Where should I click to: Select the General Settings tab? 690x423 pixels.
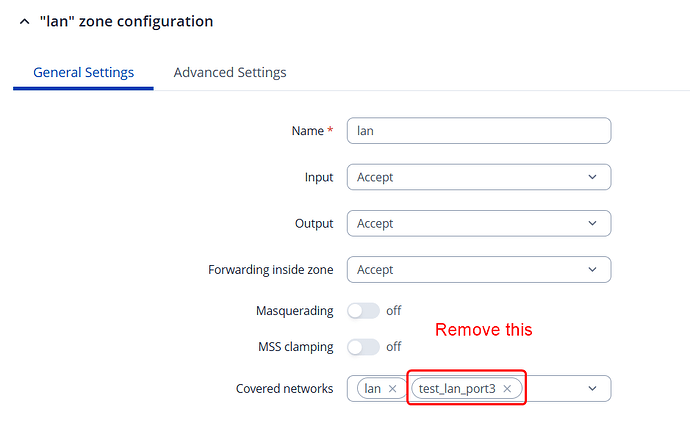pos(84,73)
